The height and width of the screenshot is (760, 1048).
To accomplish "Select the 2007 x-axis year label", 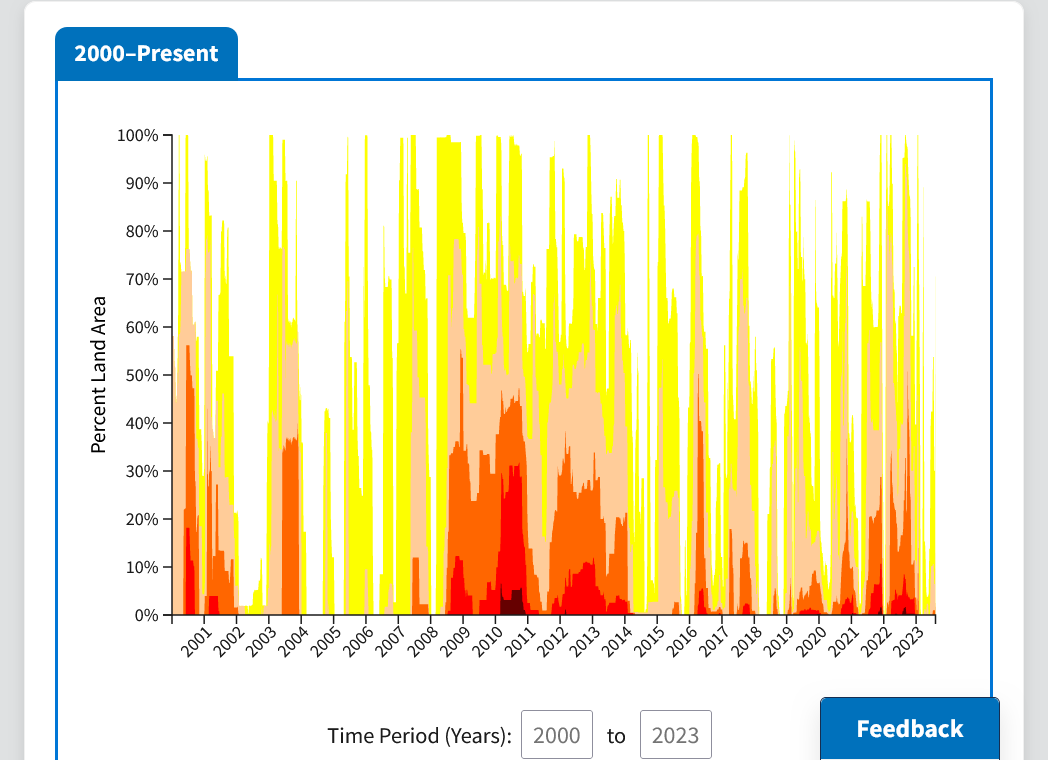I will [390, 642].
